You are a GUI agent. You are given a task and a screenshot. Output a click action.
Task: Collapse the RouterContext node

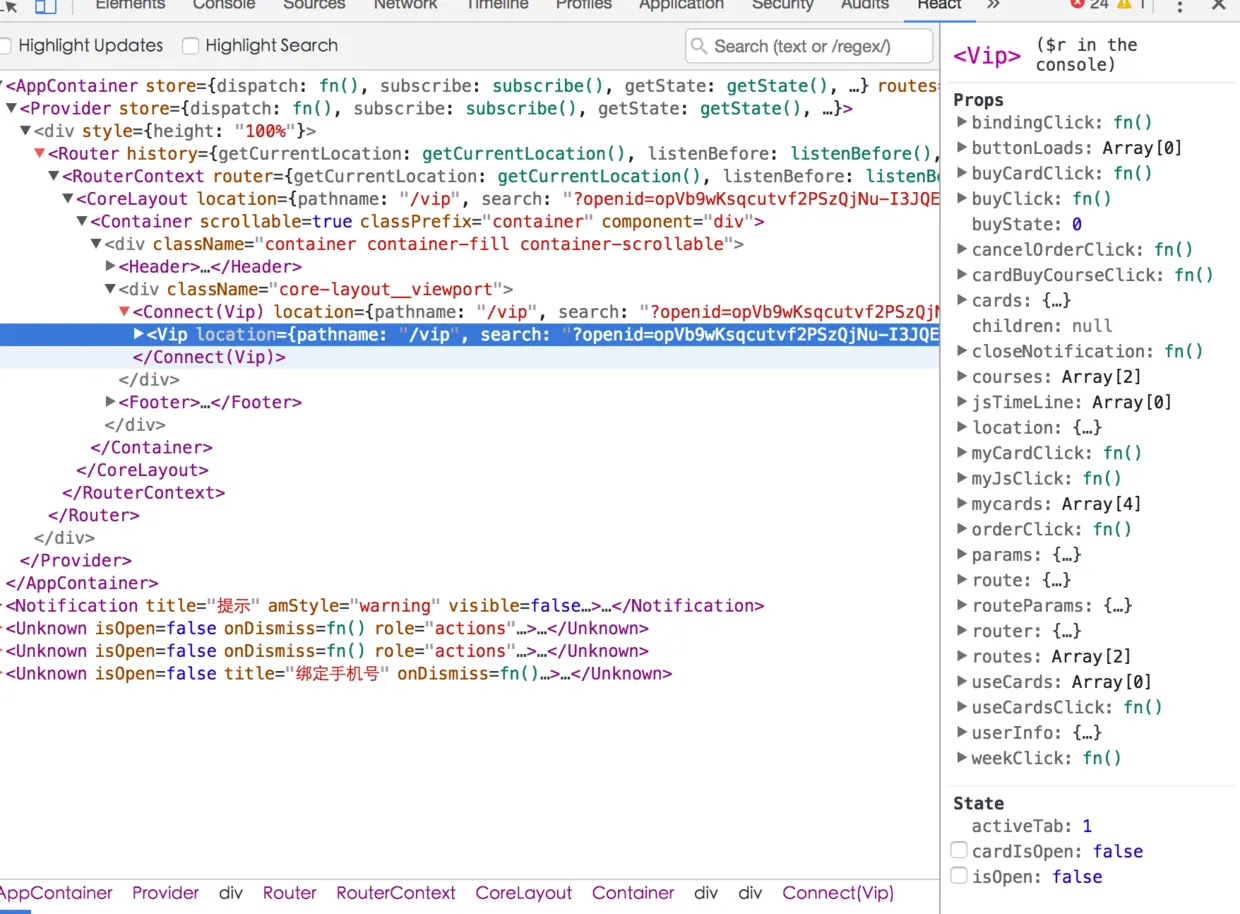tap(54, 177)
